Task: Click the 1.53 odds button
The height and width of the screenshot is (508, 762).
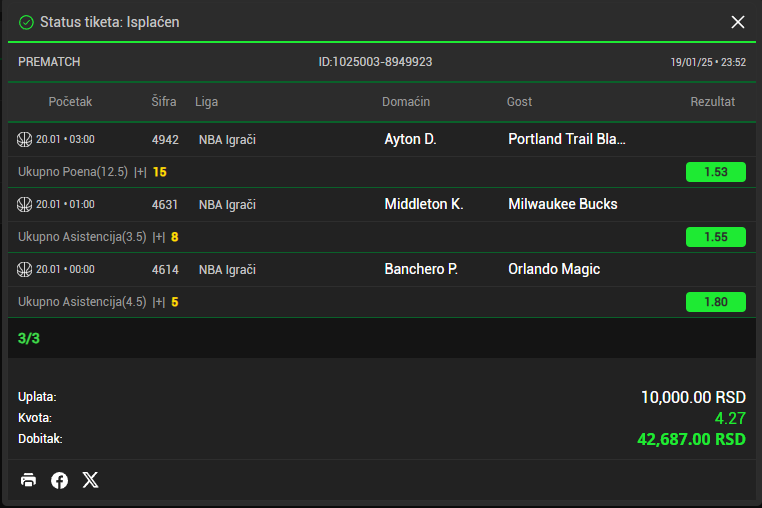Action: [715, 172]
